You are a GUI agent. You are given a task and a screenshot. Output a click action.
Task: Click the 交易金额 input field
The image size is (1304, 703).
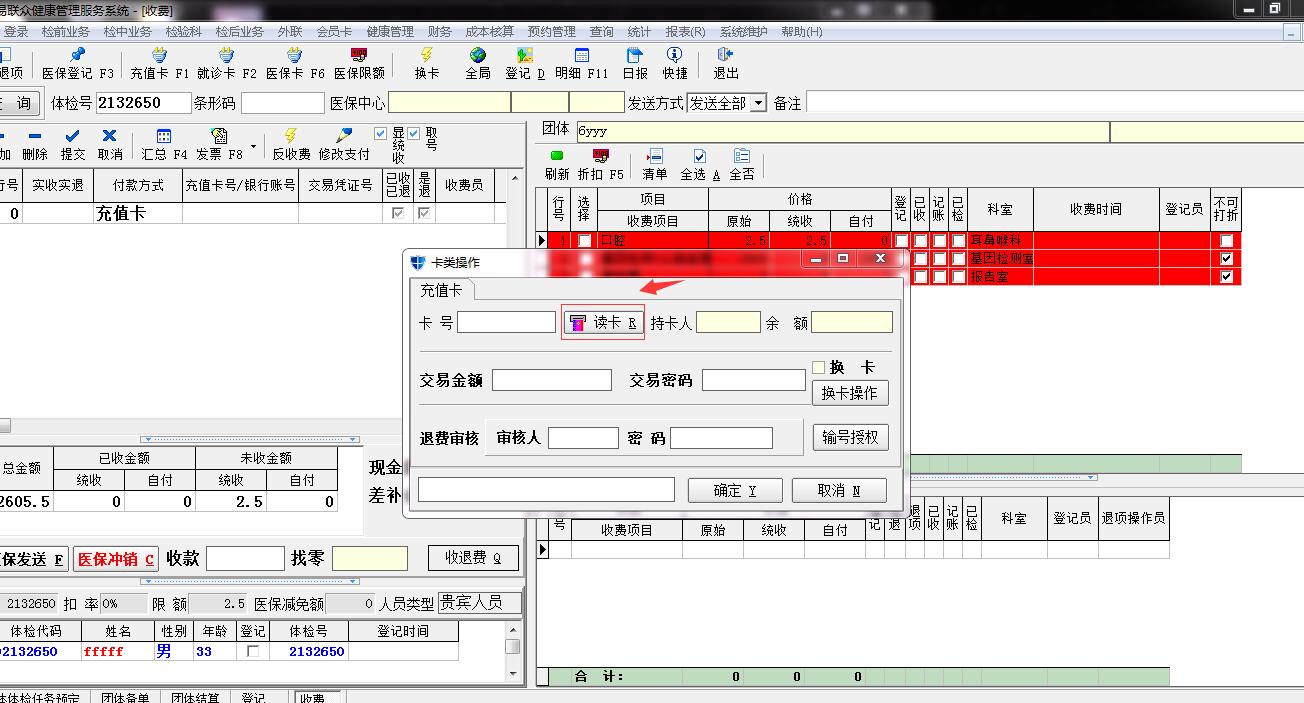pos(552,380)
